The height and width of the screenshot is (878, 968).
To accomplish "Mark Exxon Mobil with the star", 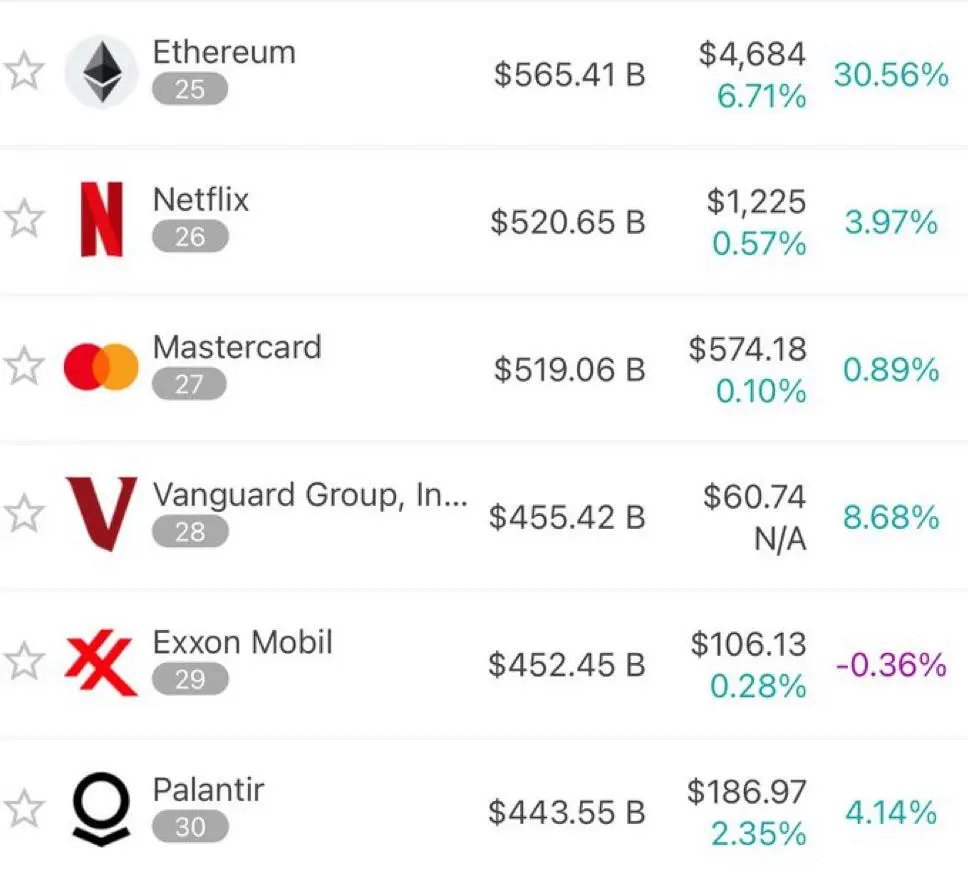I will 24,661.
